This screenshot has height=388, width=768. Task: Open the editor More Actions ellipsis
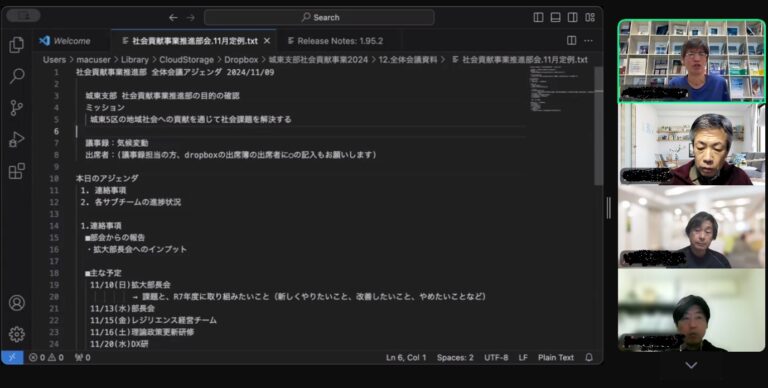588,41
